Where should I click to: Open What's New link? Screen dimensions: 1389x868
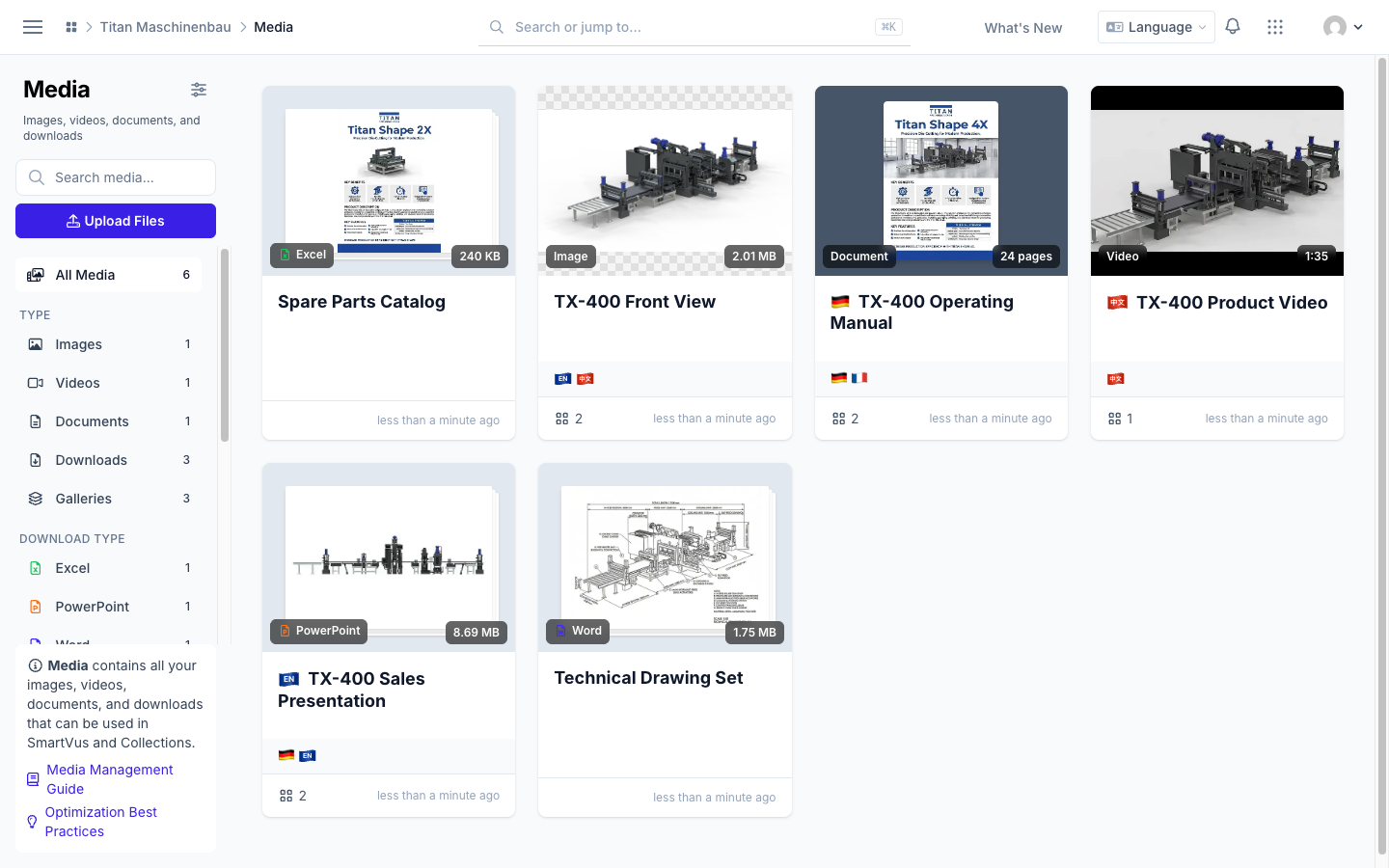coord(1023,28)
